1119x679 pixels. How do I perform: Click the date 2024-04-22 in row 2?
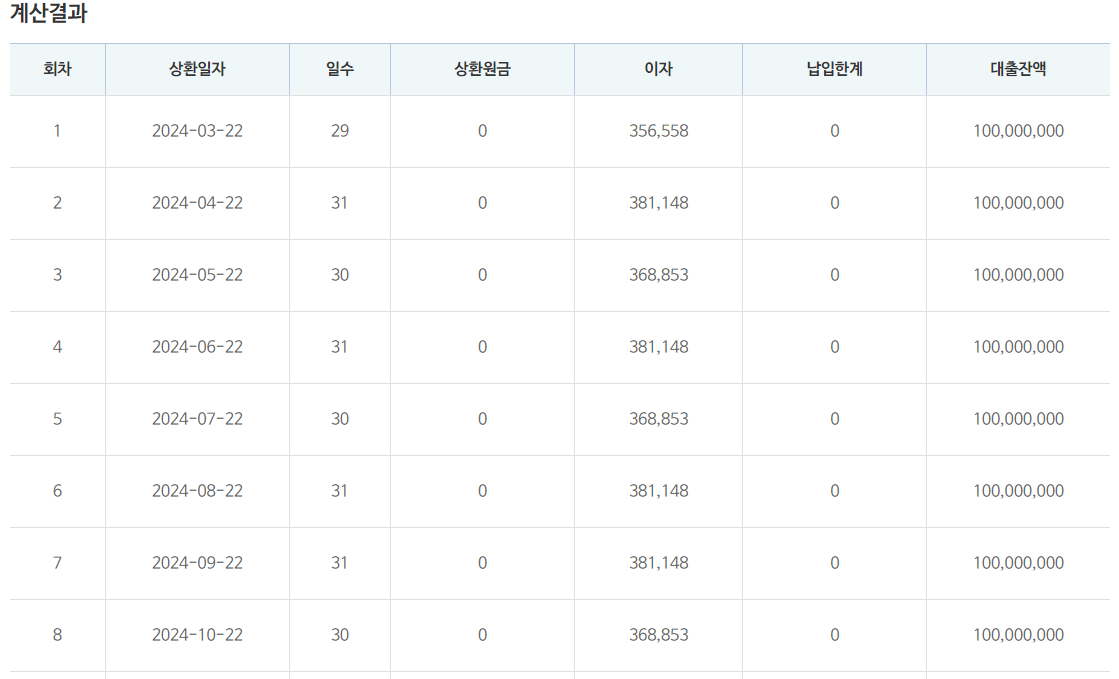point(196,202)
